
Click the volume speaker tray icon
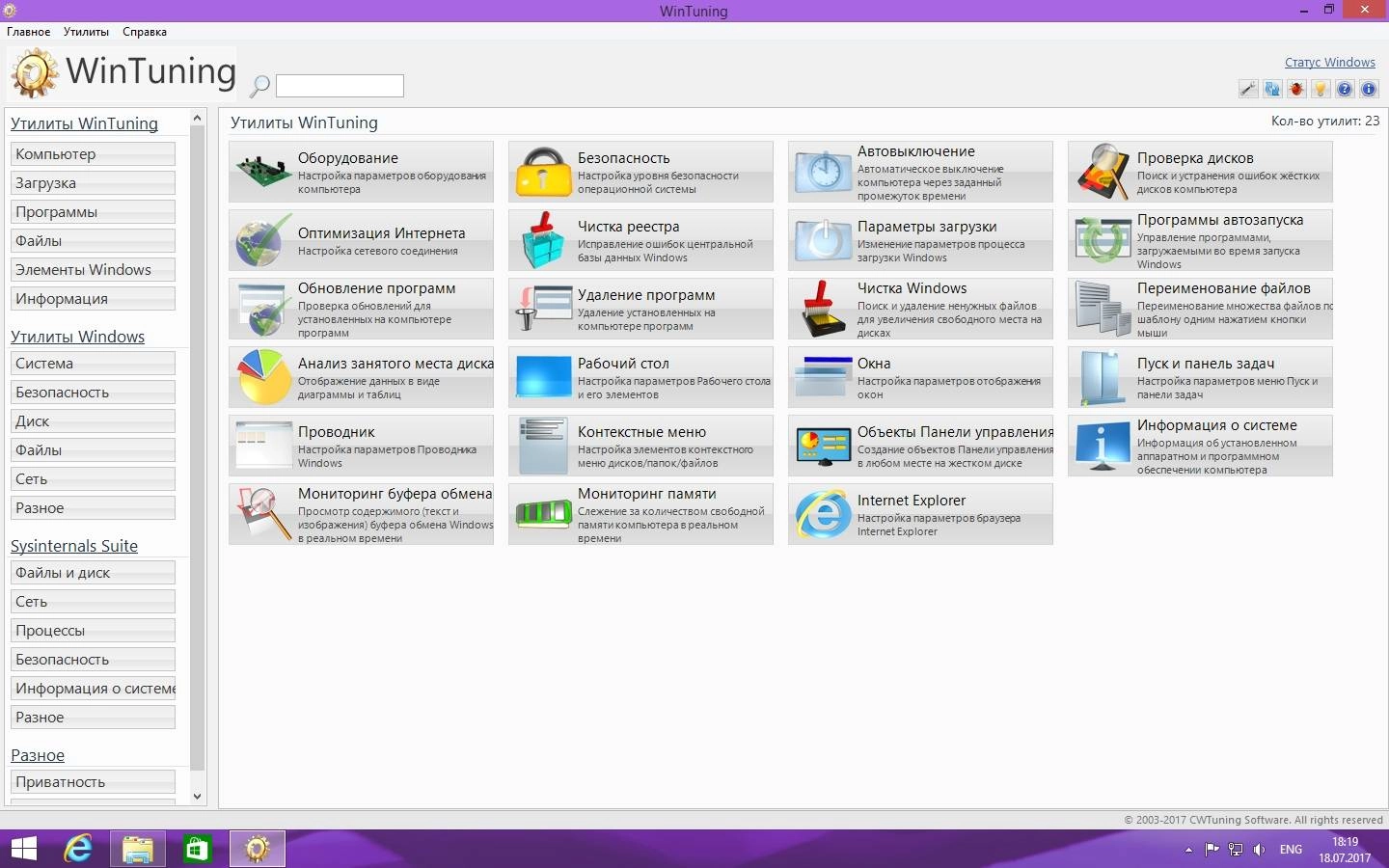(1259, 850)
